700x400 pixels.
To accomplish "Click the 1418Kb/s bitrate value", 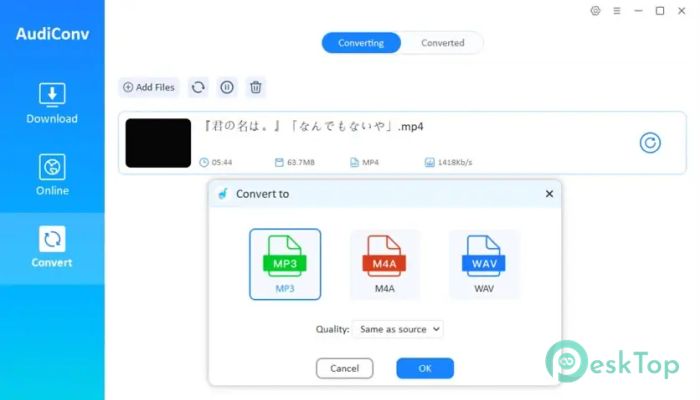I will pos(455,162).
